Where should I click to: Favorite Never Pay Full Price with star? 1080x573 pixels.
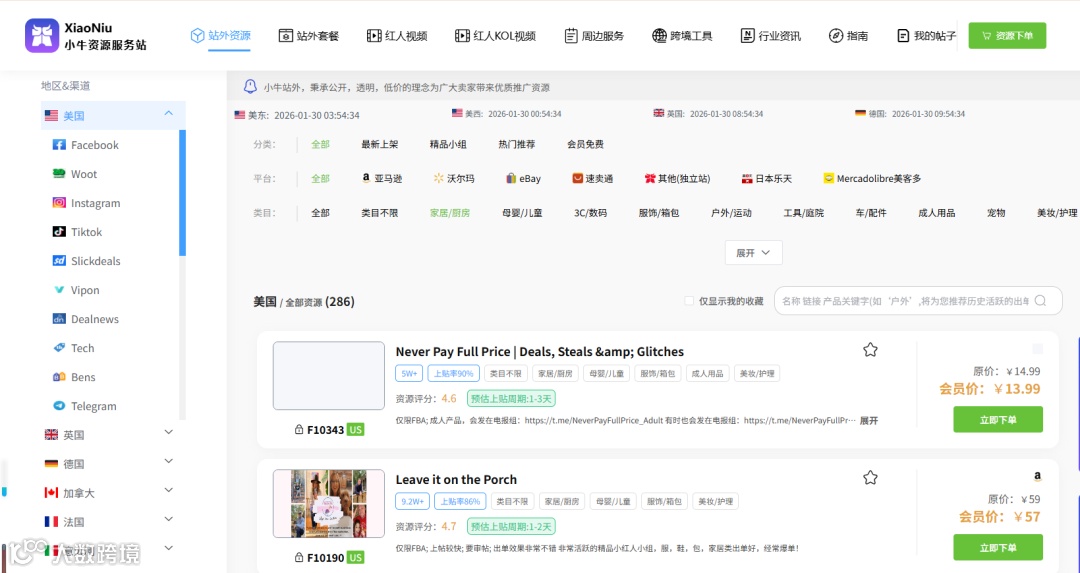click(870, 350)
